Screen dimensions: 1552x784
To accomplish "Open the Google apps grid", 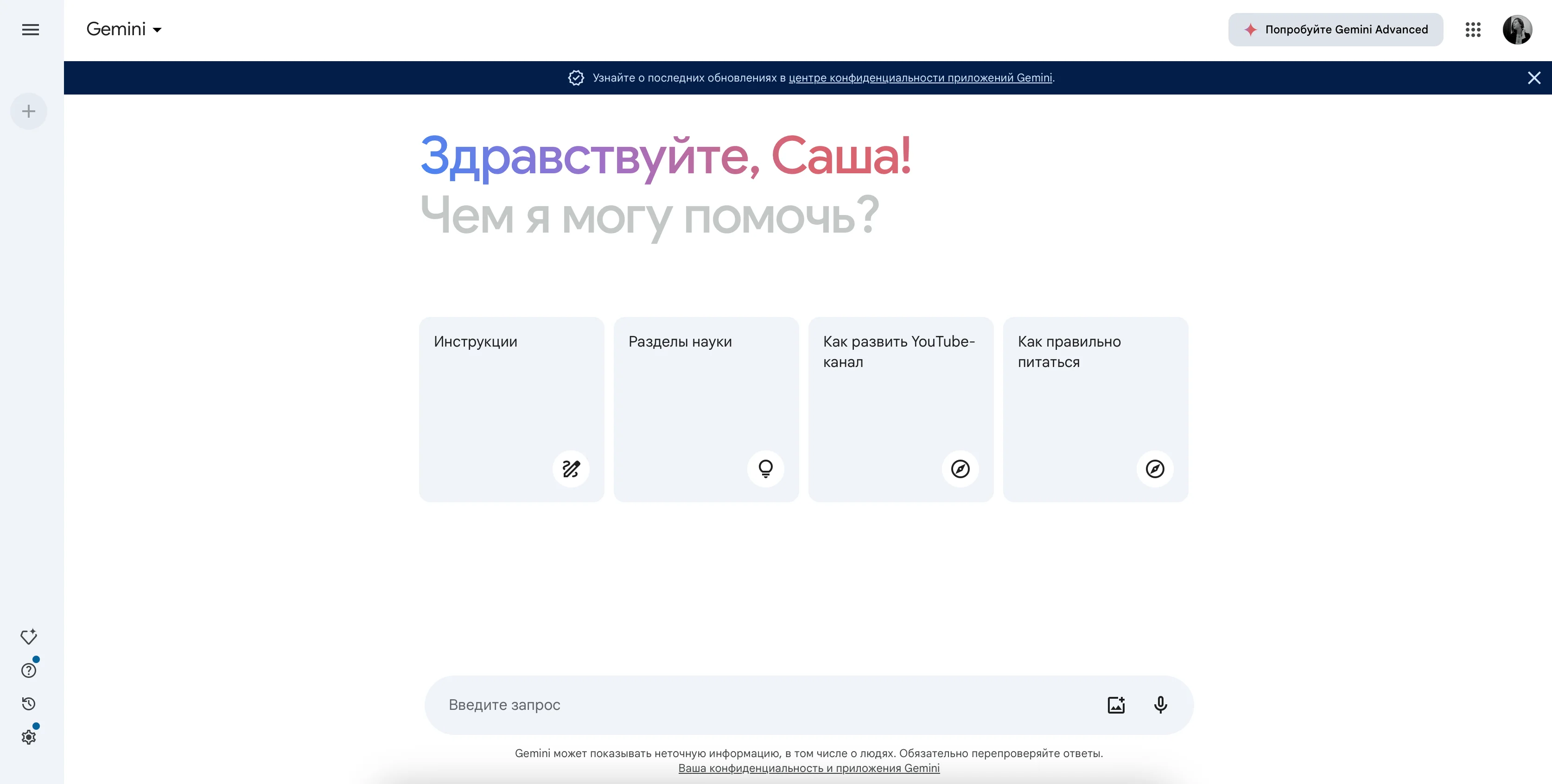I will pos(1472,30).
